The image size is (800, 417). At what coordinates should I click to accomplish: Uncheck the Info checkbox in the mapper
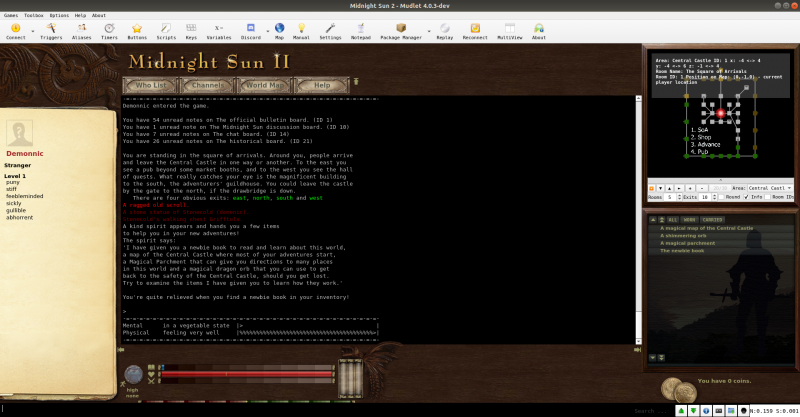746,197
